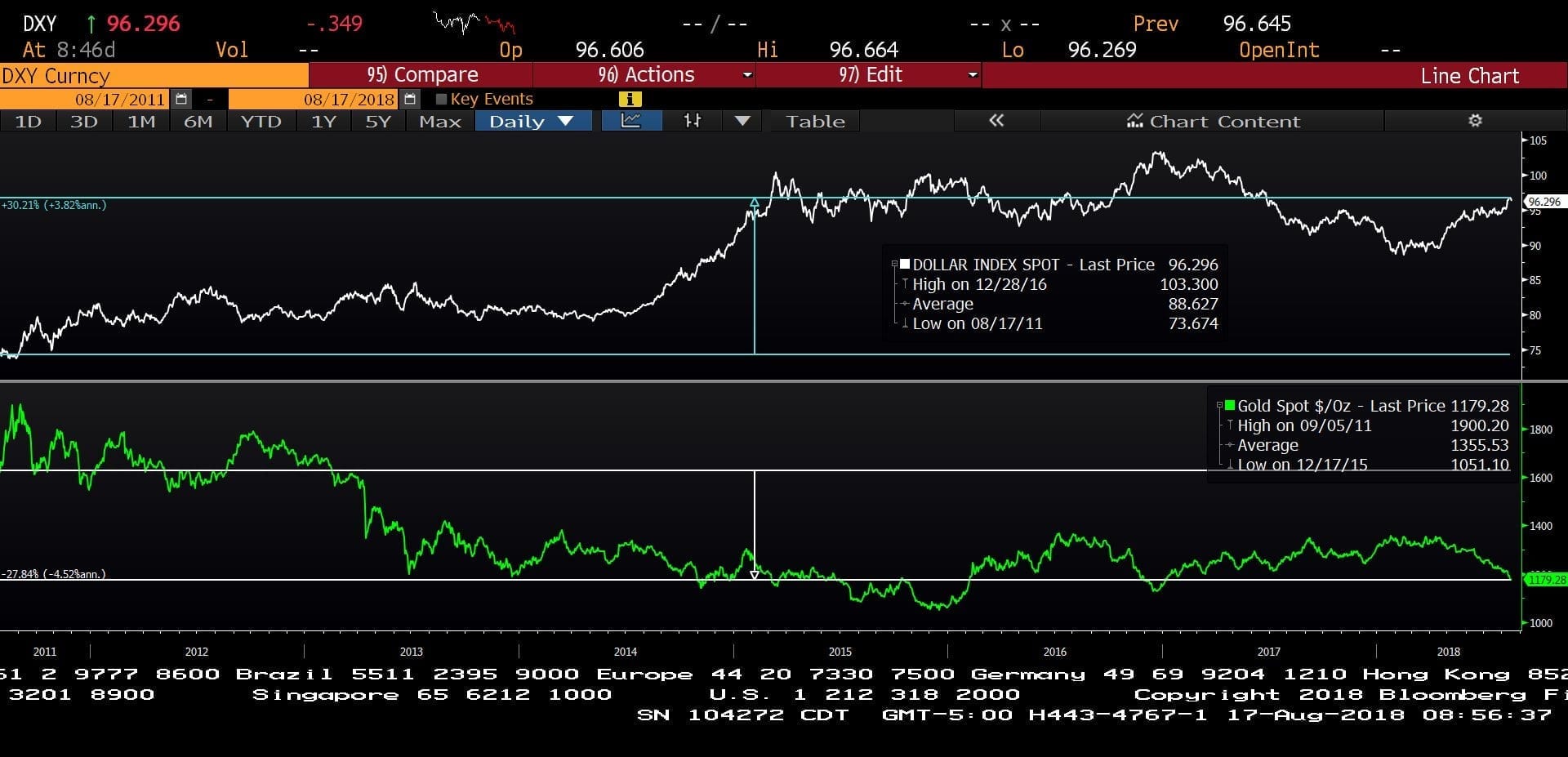The width and height of the screenshot is (1568, 757).
Task: Open the Daily periodicity dropdown
Action: point(533,121)
